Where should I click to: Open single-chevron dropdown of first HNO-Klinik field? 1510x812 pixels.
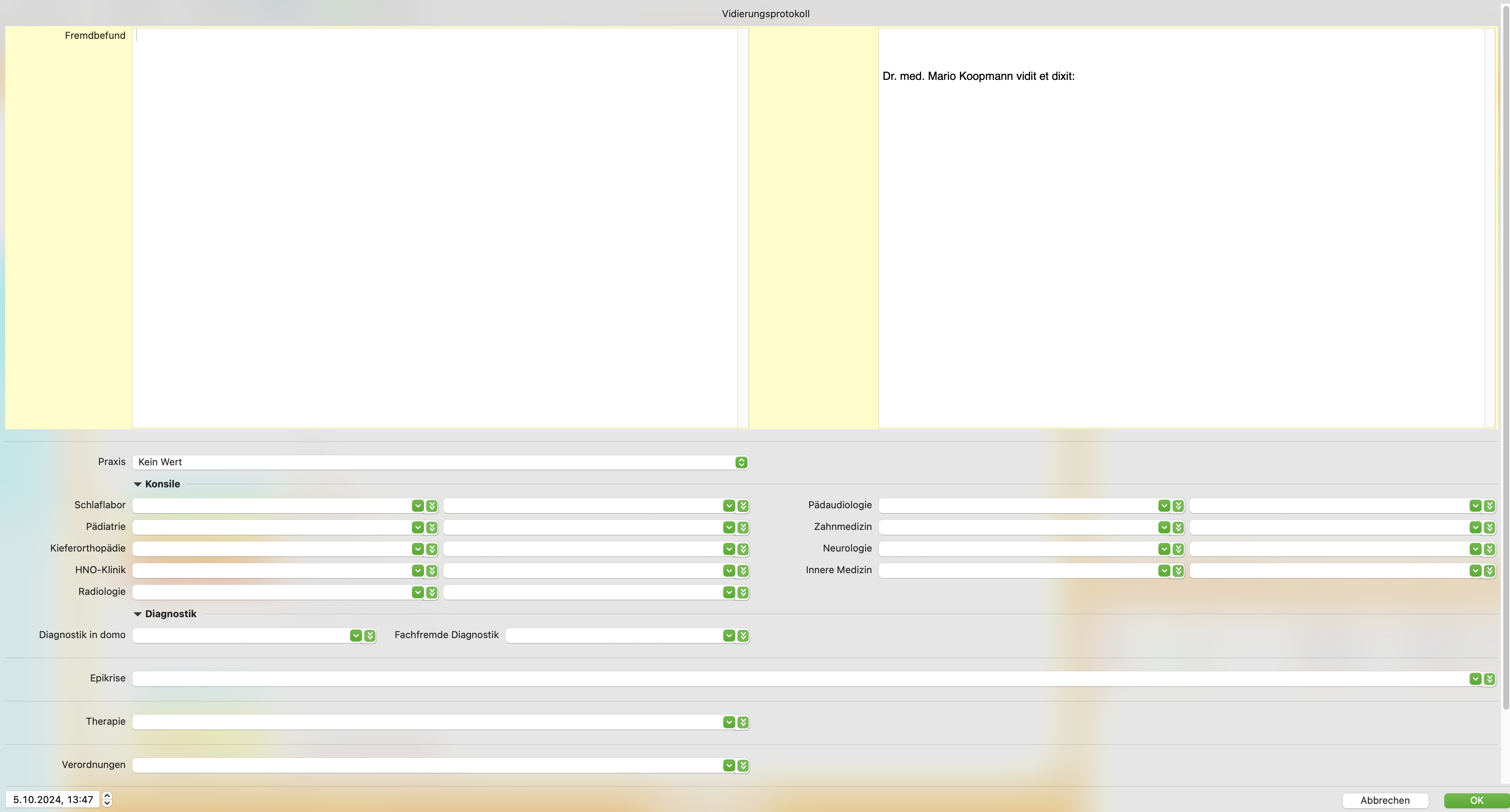pos(417,571)
